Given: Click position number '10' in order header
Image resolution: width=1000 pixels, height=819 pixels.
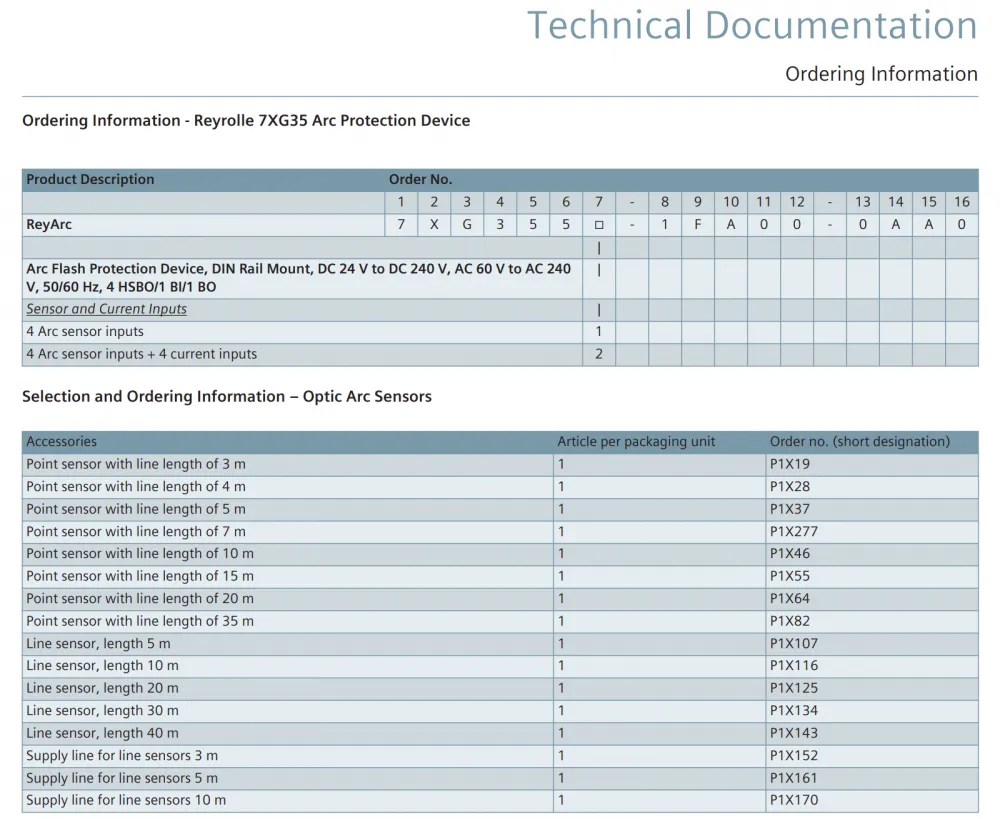Looking at the screenshot, I should point(731,202).
